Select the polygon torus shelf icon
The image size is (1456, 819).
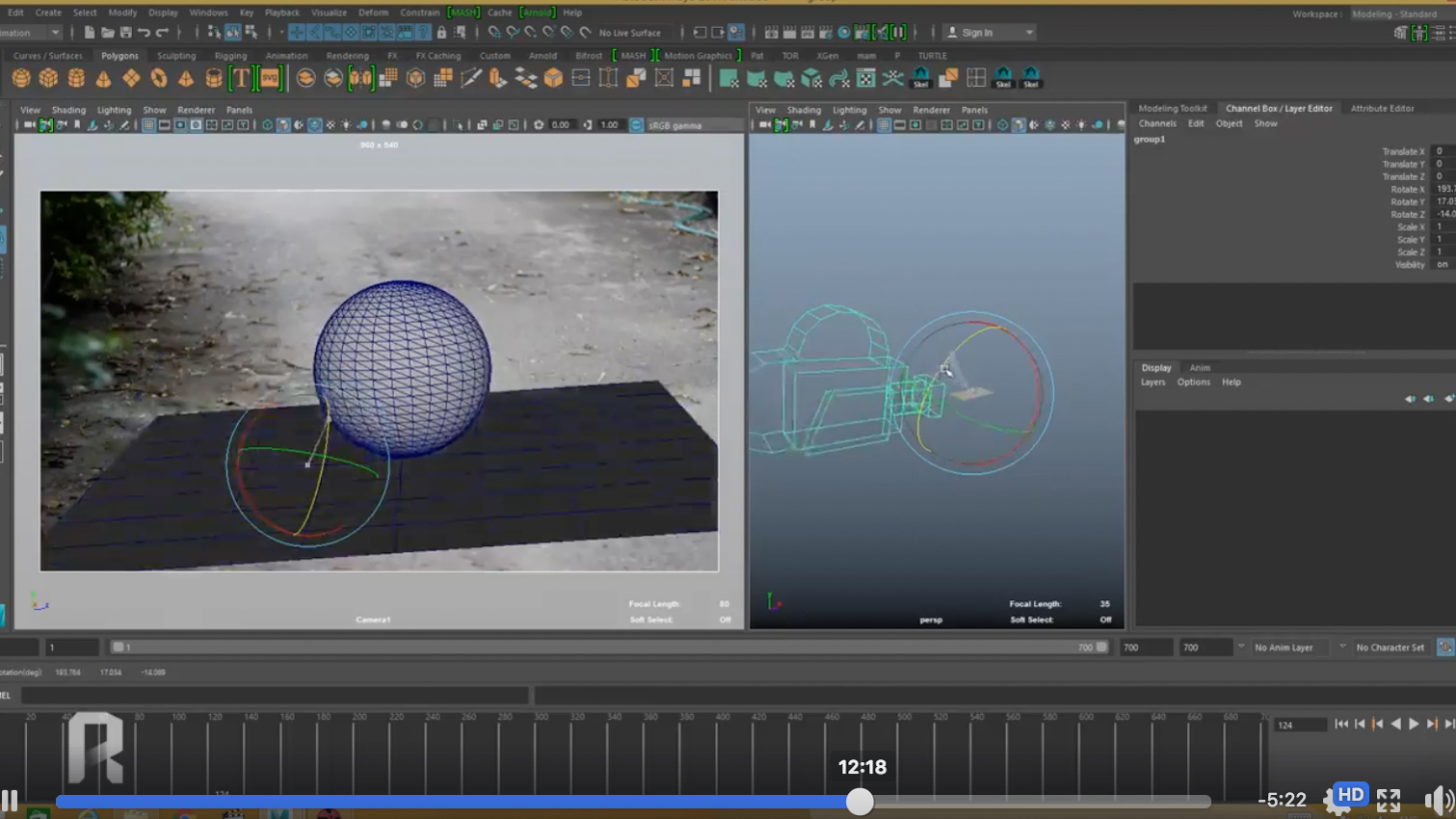click(158, 78)
